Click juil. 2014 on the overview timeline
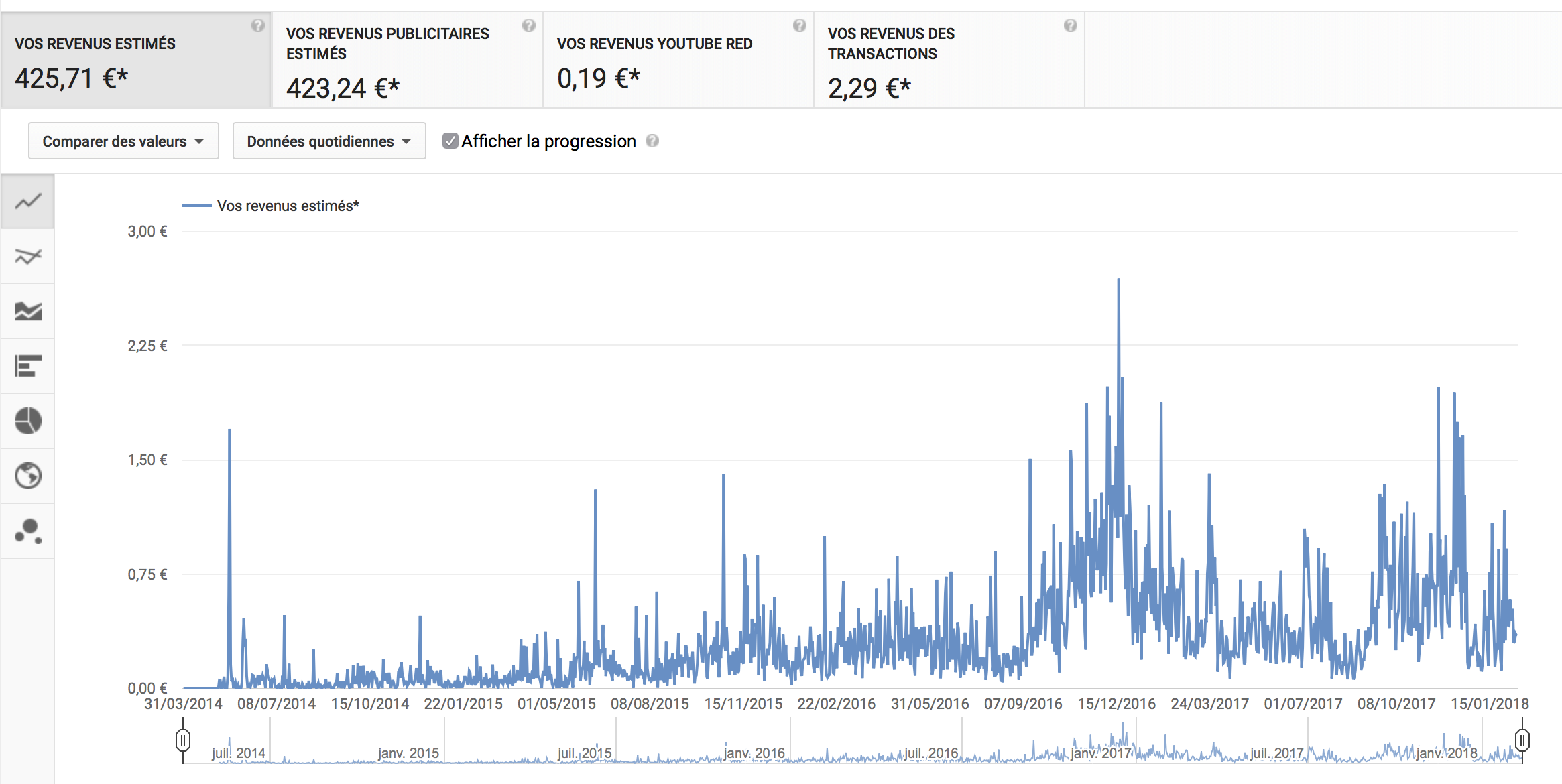The width and height of the screenshot is (1562, 784). pyautogui.click(x=239, y=753)
